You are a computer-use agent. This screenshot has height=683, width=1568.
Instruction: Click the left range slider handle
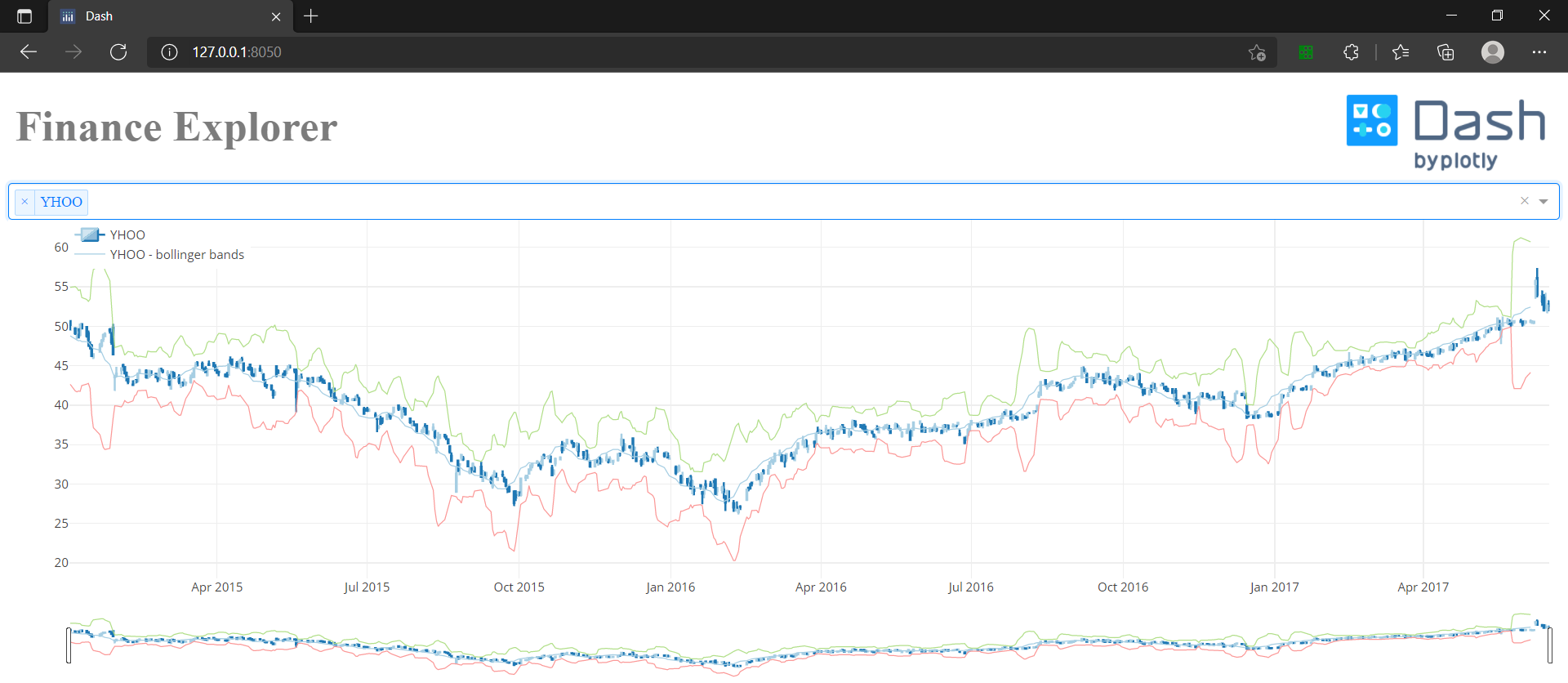[69, 645]
